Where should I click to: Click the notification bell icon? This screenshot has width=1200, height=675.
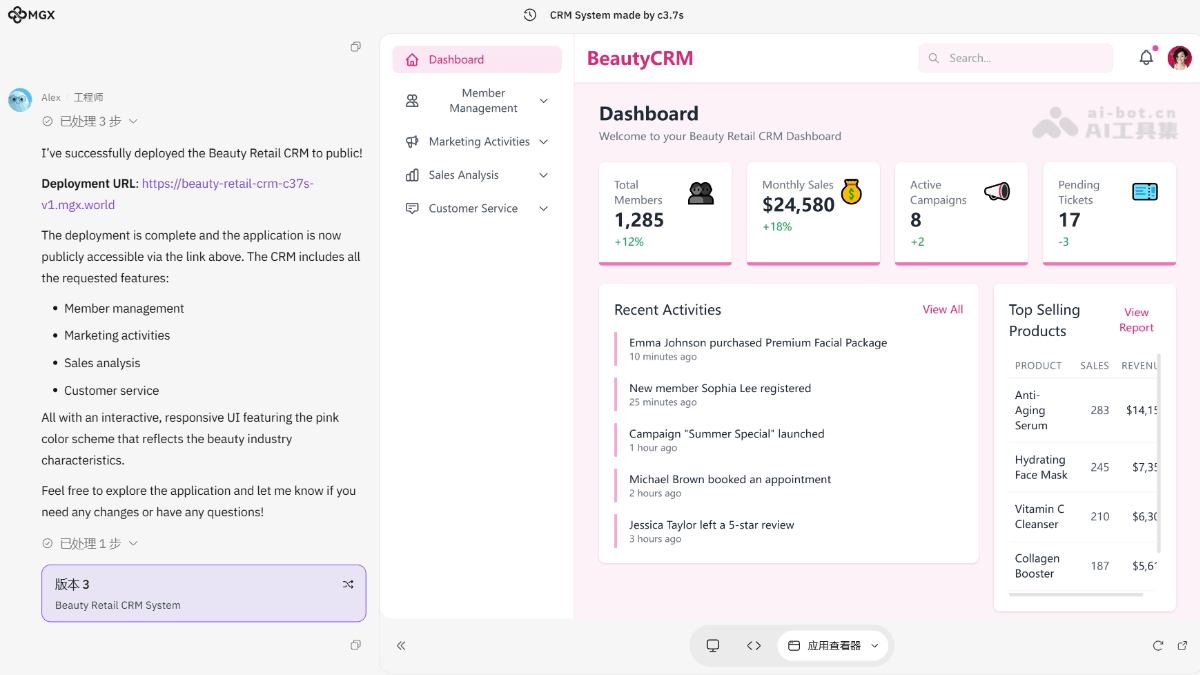(x=1146, y=58)
